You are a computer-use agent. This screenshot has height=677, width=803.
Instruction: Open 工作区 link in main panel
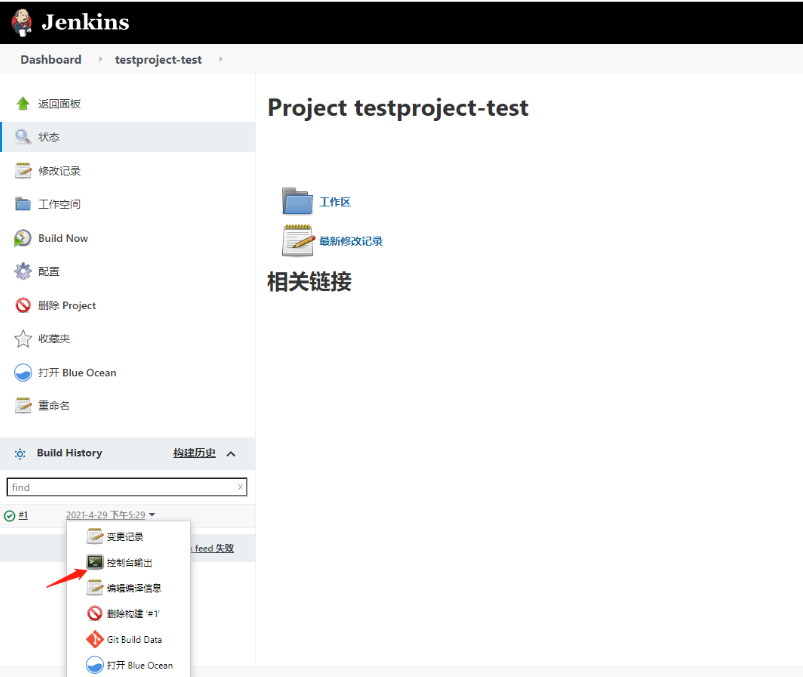[335, 202]
